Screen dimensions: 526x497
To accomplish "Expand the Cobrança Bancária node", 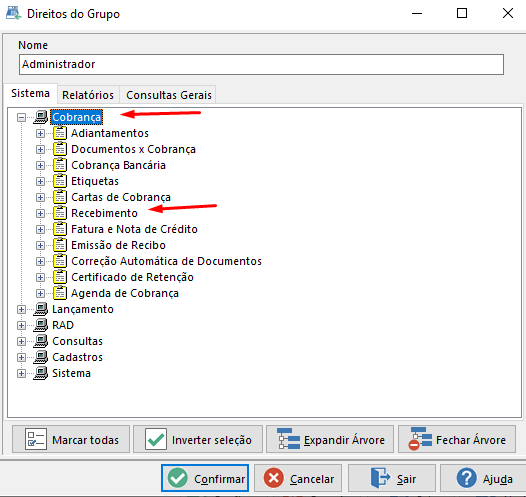I will (x=40, y=165).
